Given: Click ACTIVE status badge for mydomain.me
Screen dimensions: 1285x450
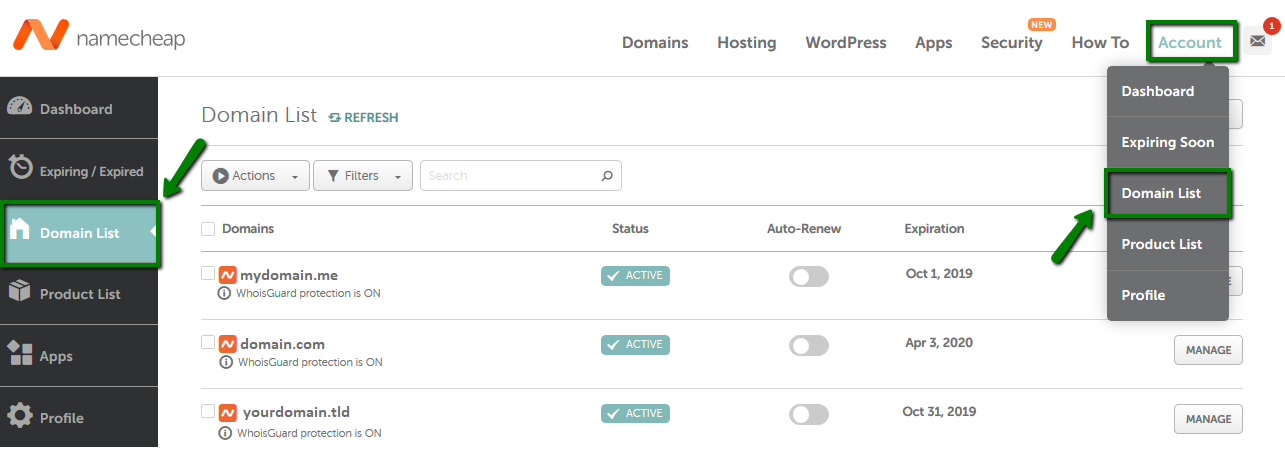Looking at the screenshot, I should [635, 276].
